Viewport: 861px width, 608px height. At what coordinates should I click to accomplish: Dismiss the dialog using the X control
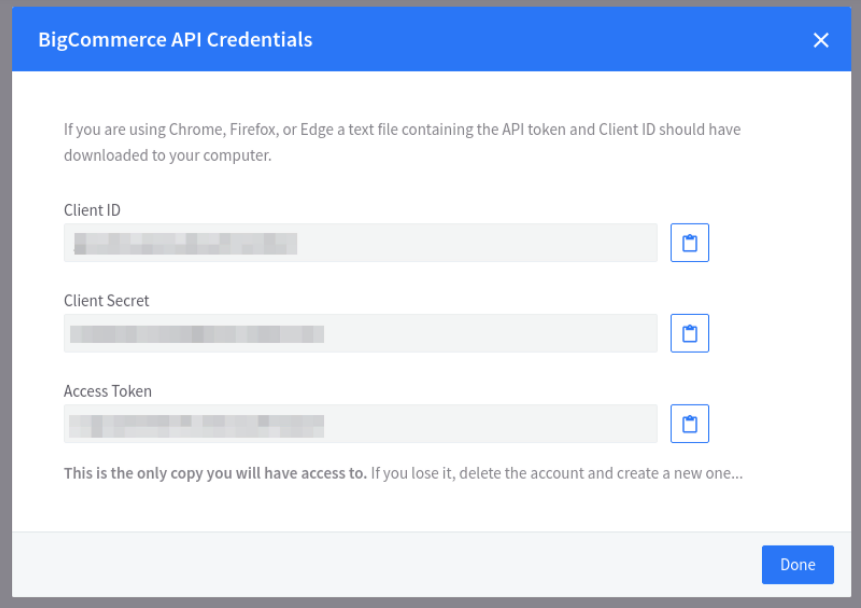pyautogui.click(x=821, y=40)
